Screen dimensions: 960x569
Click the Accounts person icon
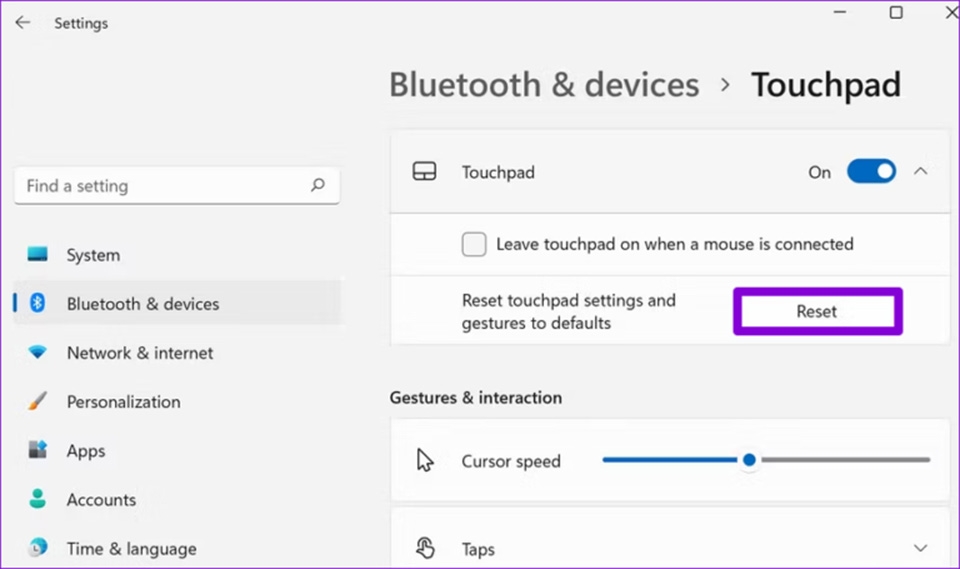click(x=37, y=499)
